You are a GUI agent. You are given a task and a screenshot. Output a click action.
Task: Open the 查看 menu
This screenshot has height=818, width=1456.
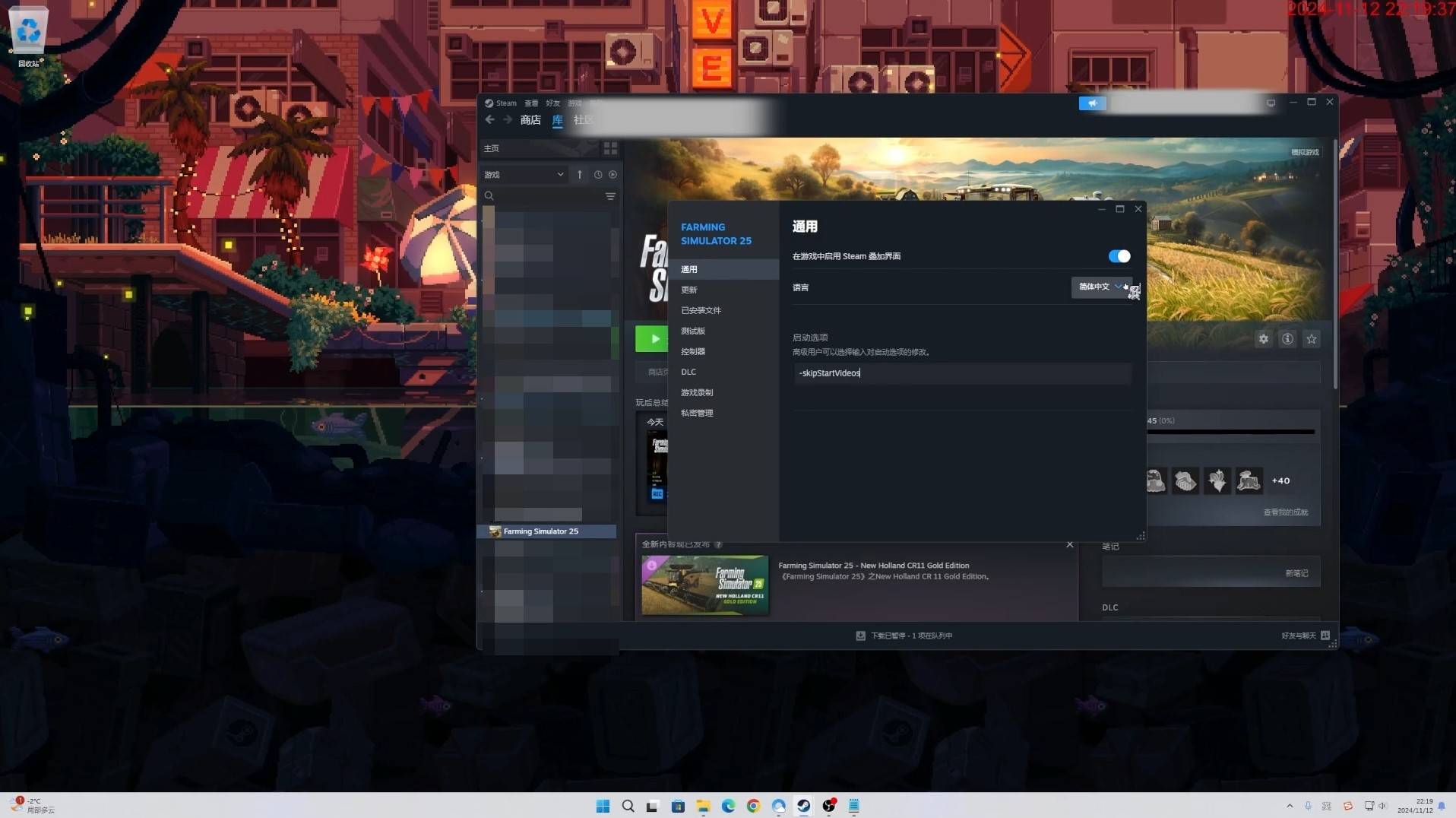[531, 103]
